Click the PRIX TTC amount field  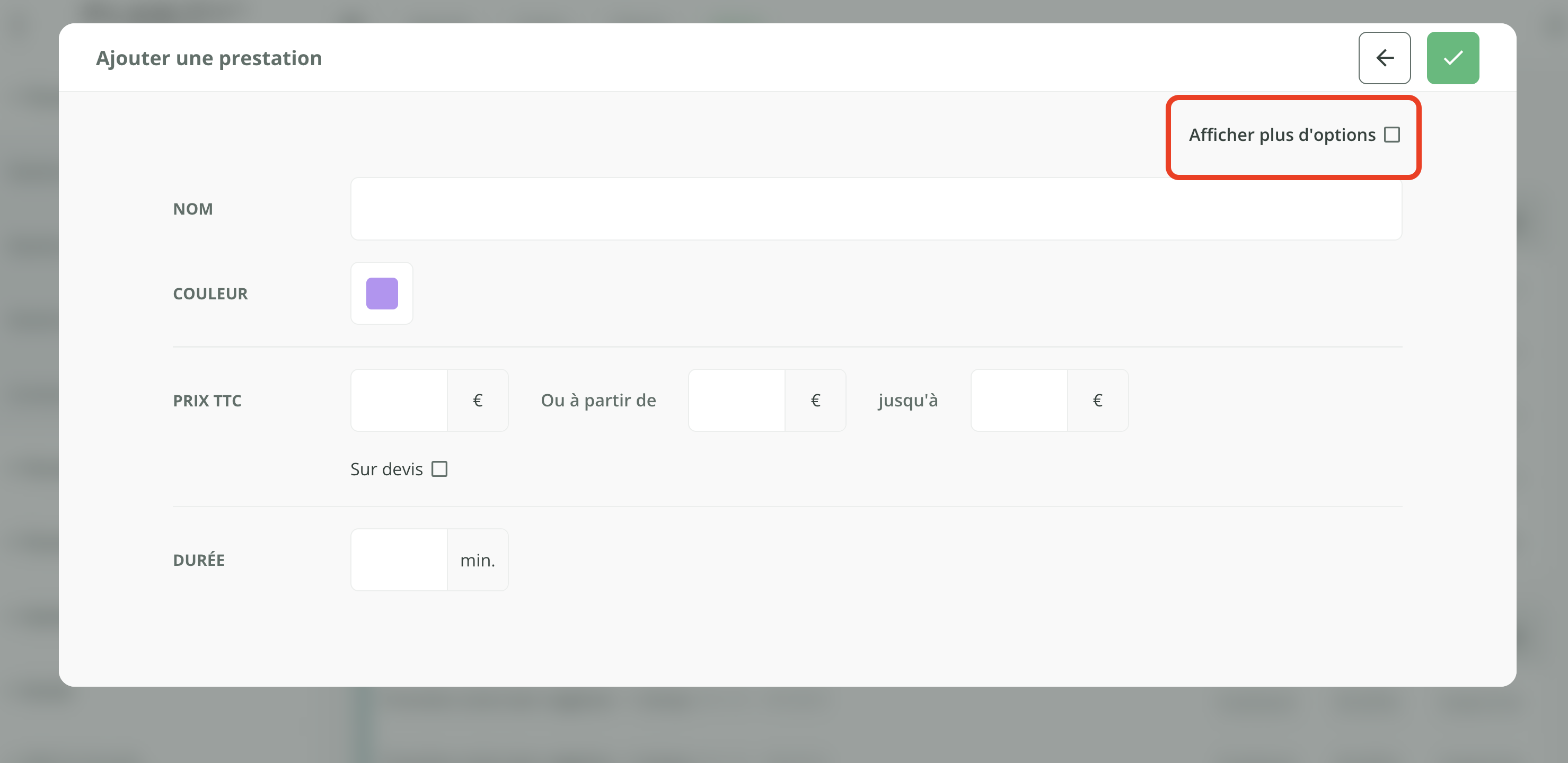[399, 401]
